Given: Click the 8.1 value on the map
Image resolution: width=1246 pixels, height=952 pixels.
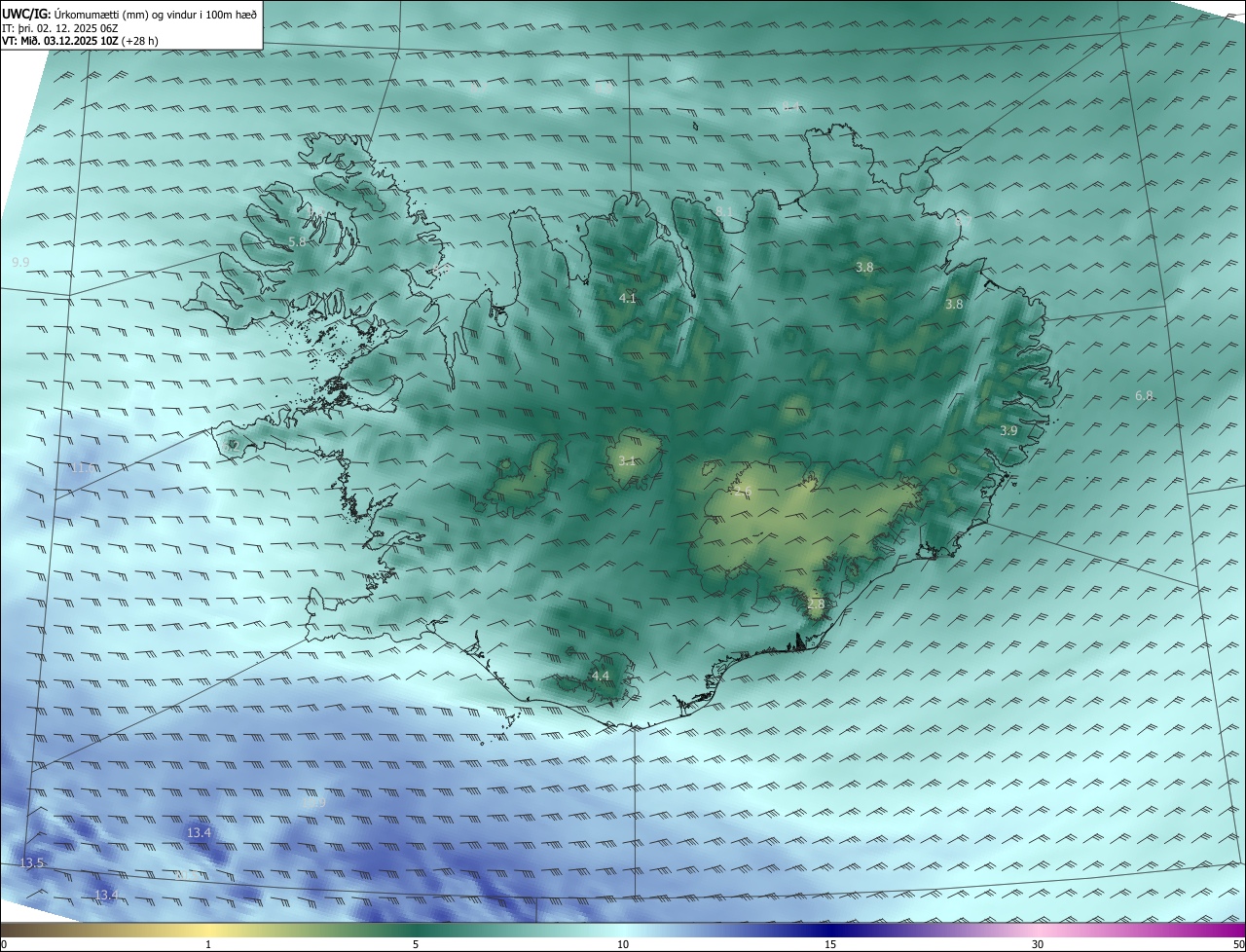Looking at the screenshot, I should point(723,212).
